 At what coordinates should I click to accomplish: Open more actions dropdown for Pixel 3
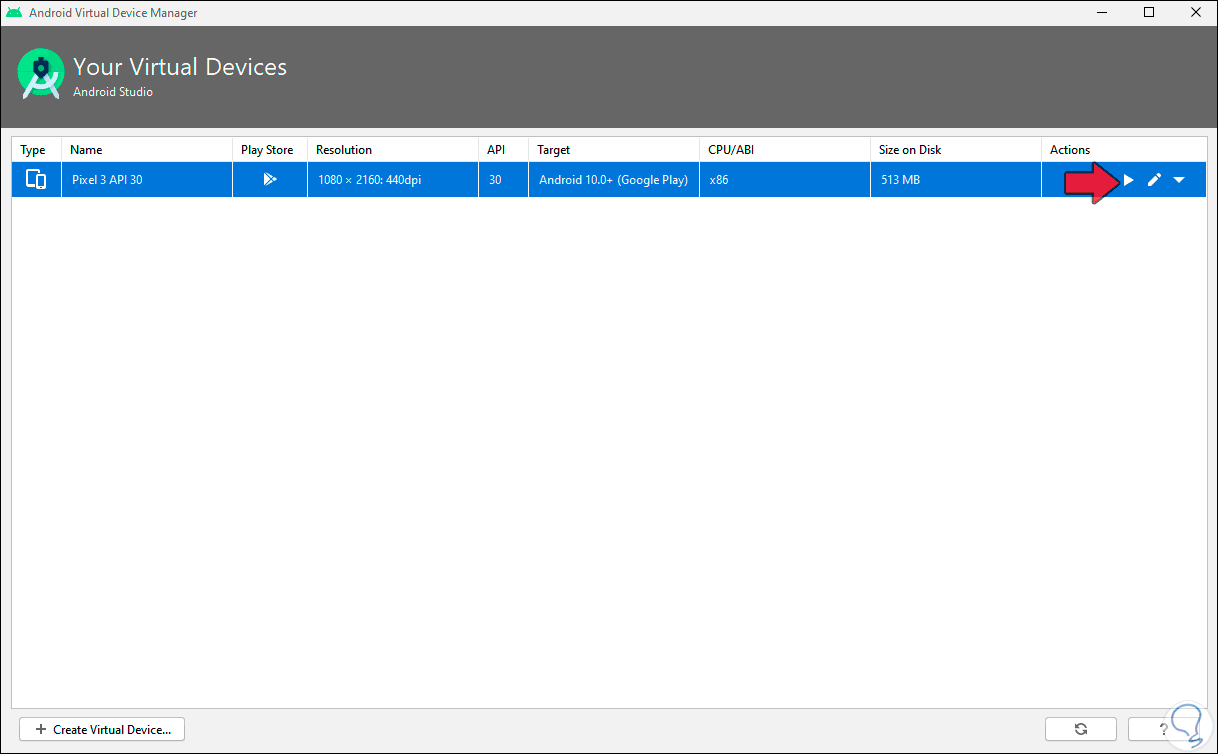(1179, 180)
